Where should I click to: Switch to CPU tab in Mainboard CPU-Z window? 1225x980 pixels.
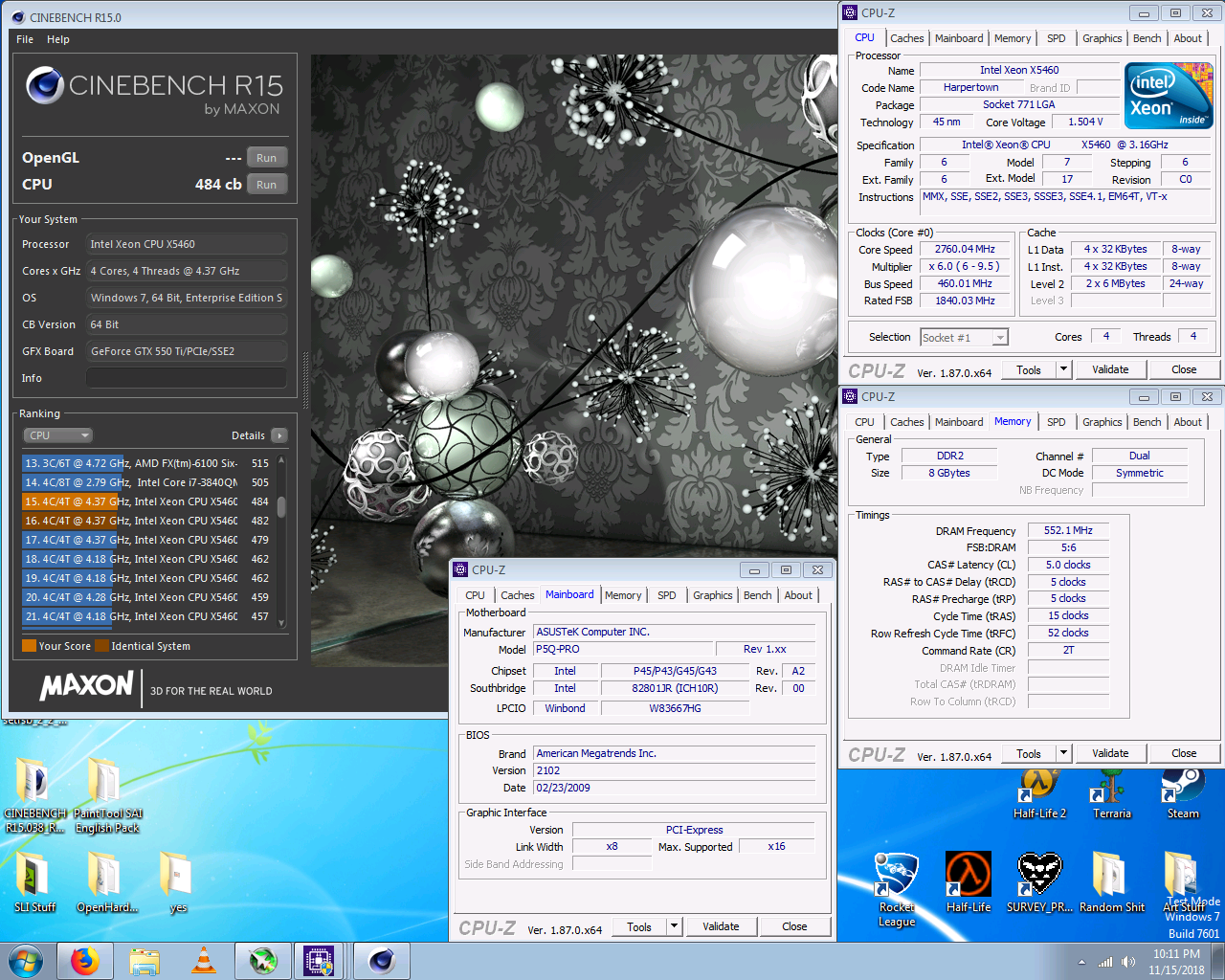tap(475, 595)
